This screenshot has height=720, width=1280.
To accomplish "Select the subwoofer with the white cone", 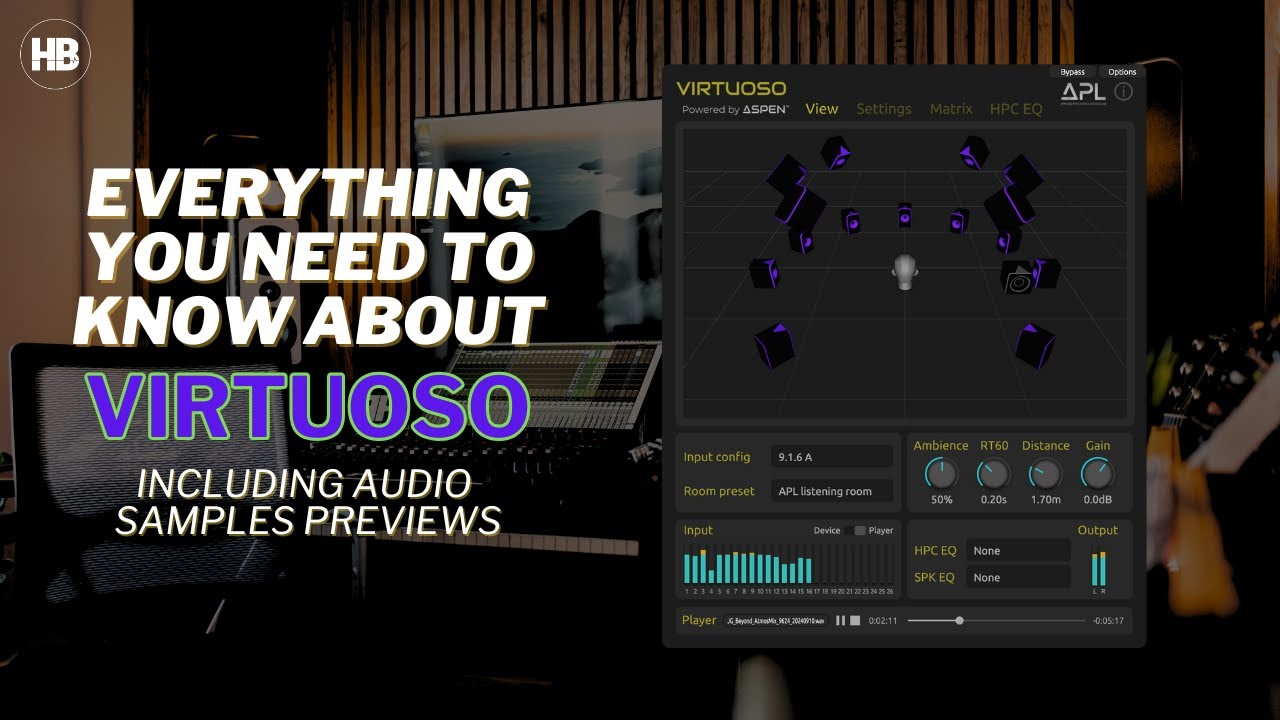I will (1018, 278).
